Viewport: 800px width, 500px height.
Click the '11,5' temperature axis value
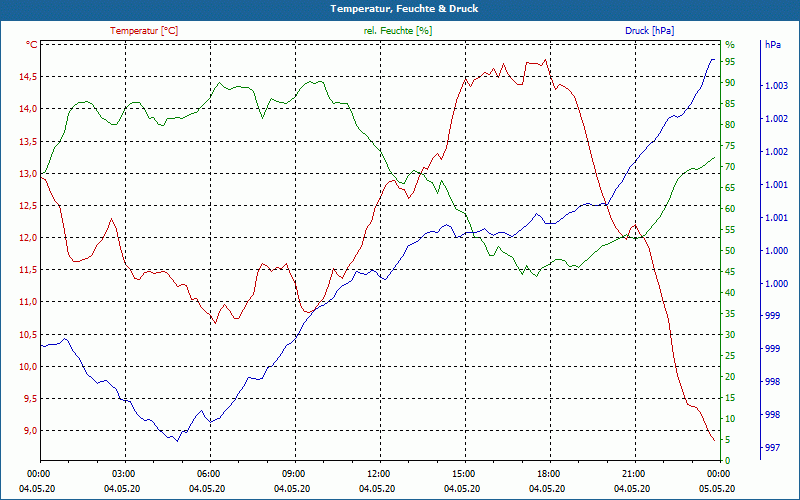tap(28, 270)
